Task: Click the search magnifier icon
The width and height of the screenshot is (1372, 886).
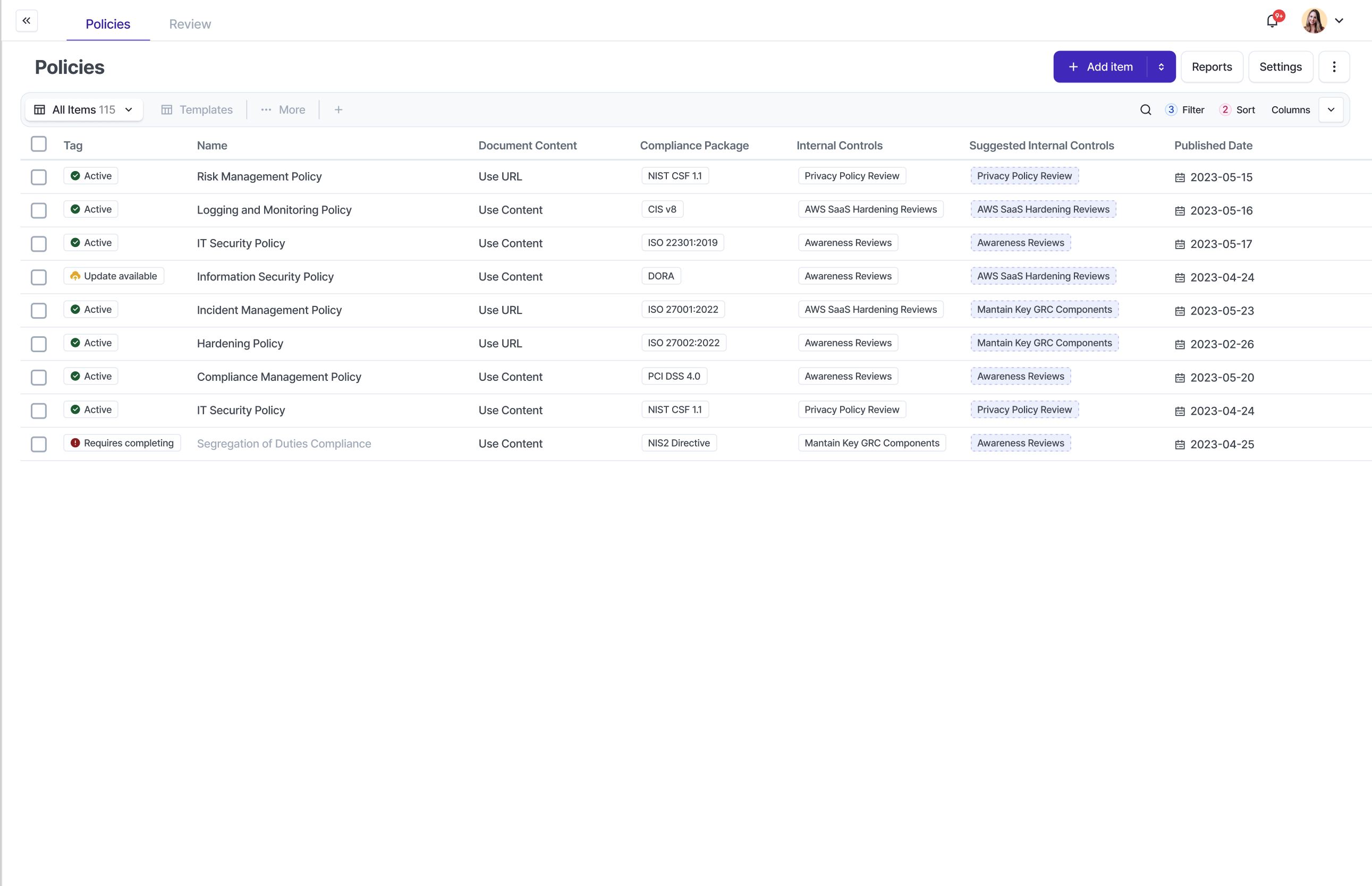Action: (1145, 110)
